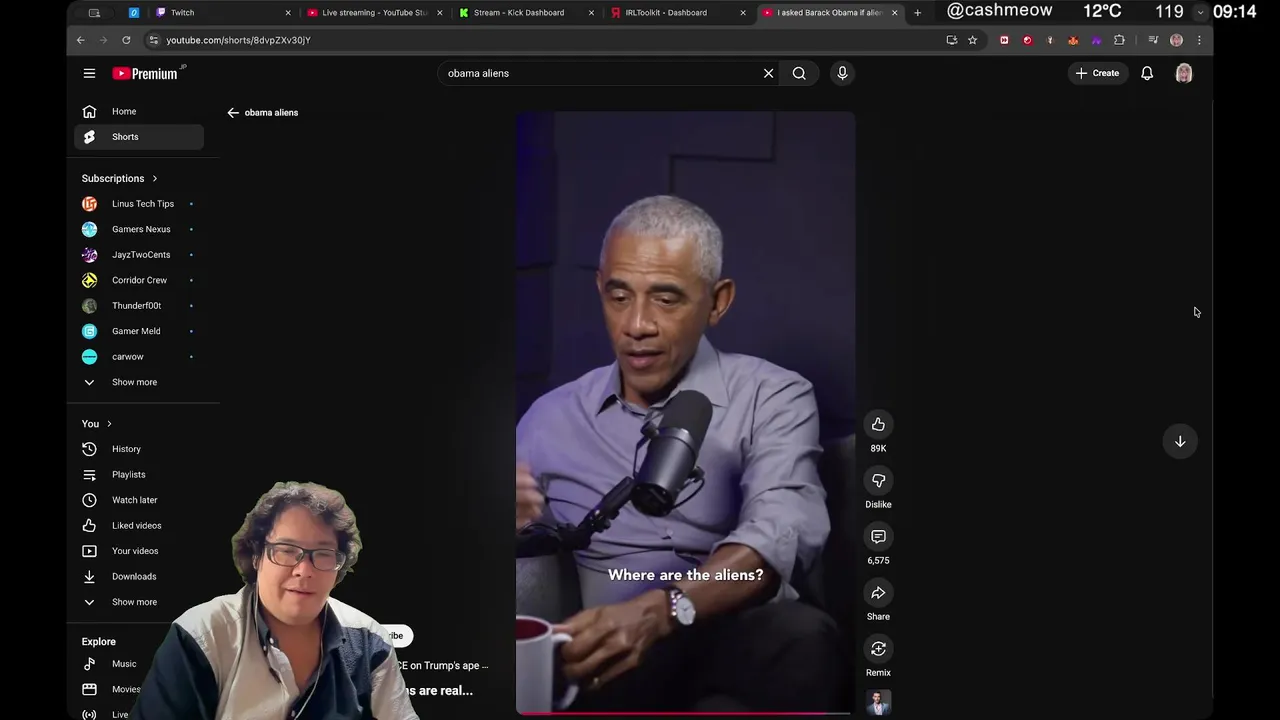Go to YouTube Premium home logo
Viewport: 1280px width, 720px height.
[x=148, y=73]
